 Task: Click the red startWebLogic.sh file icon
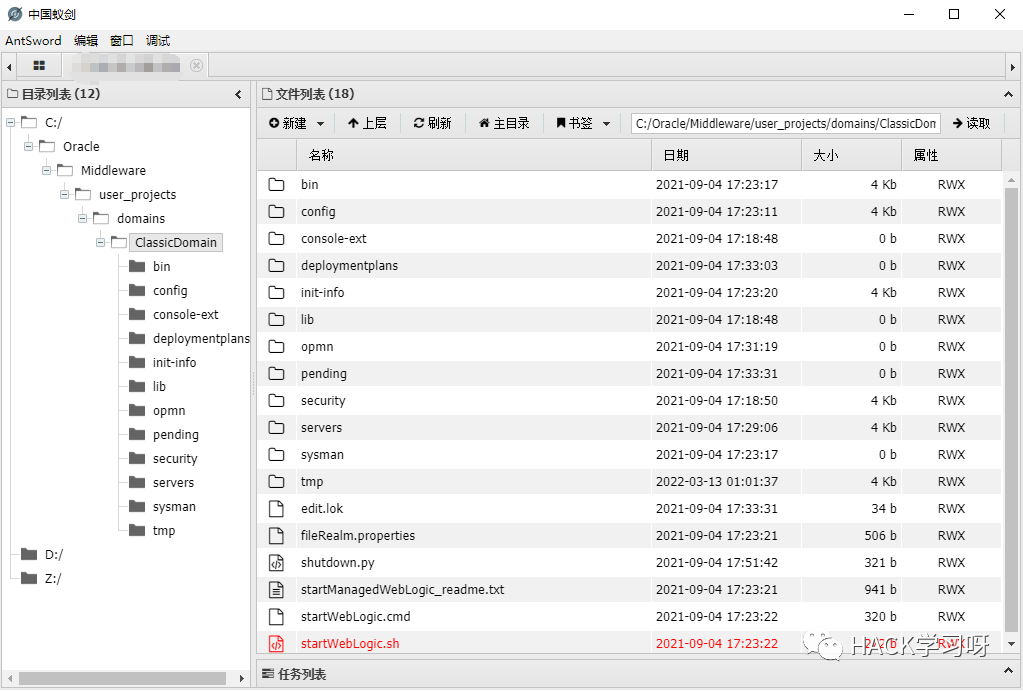(x=277, y=643)
